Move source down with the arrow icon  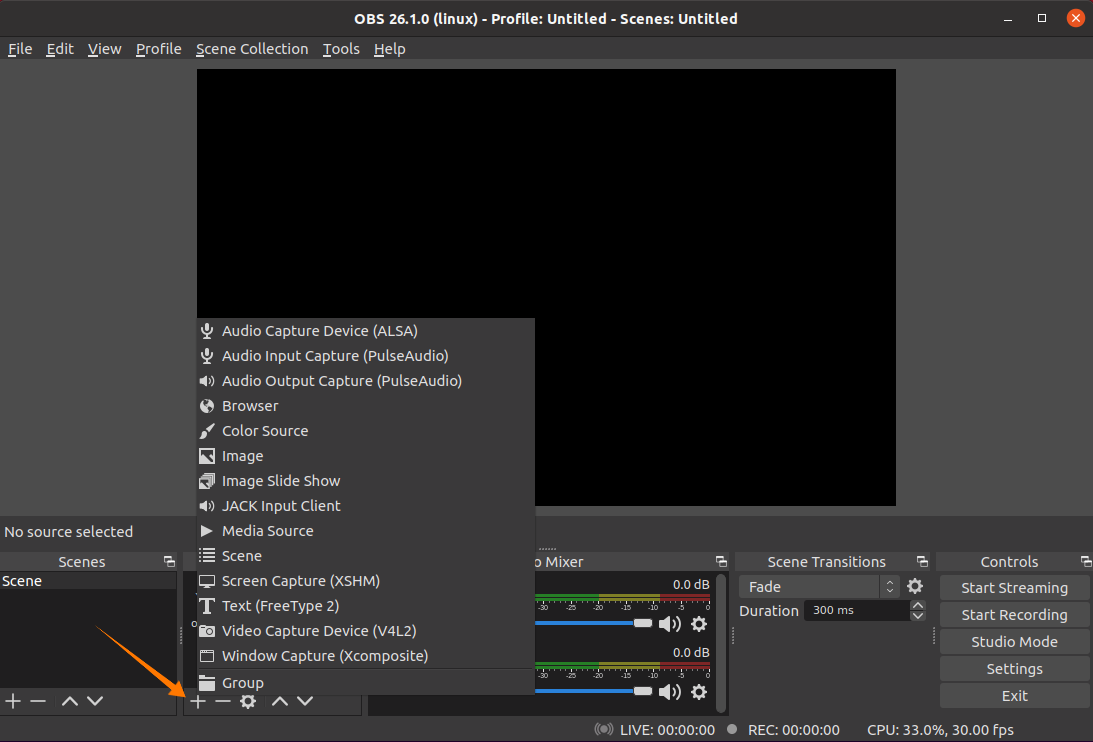pos(305,702)
